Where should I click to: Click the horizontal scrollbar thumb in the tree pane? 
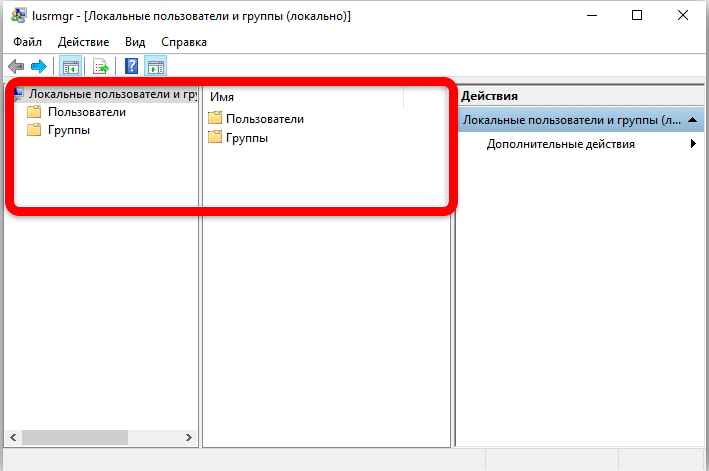click(x=75, y=437)
